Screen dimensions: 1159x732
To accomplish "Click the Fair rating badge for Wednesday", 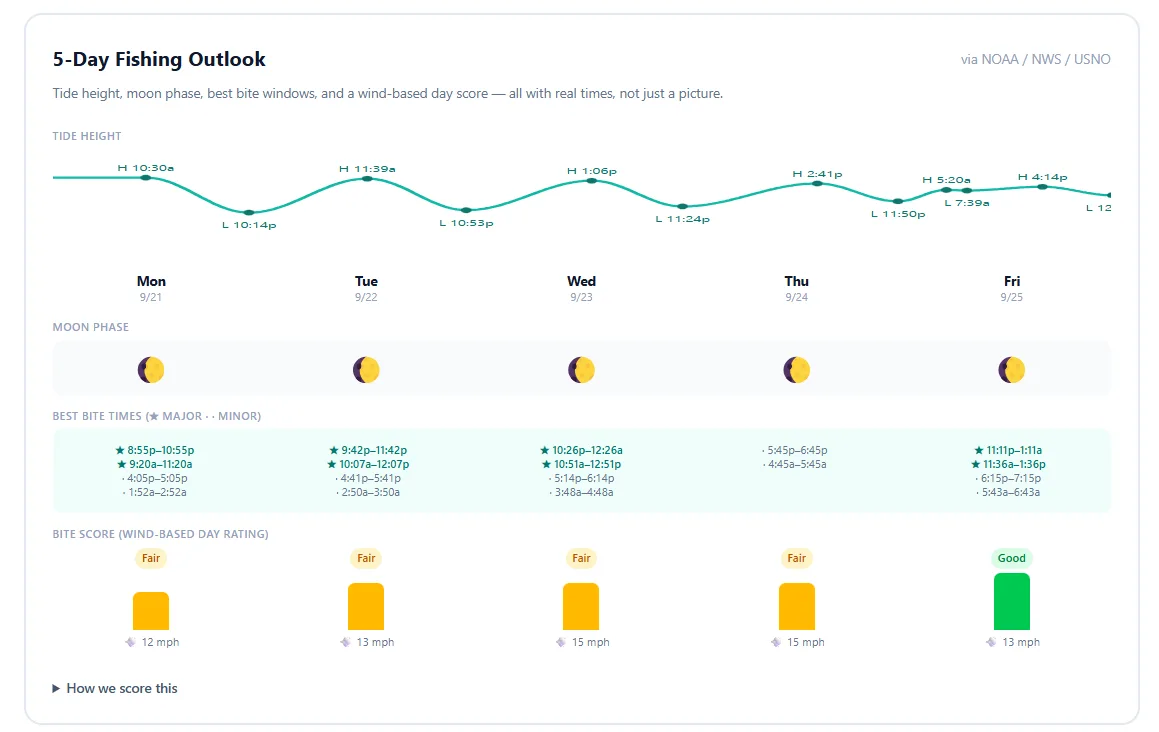I will [581, 558].
